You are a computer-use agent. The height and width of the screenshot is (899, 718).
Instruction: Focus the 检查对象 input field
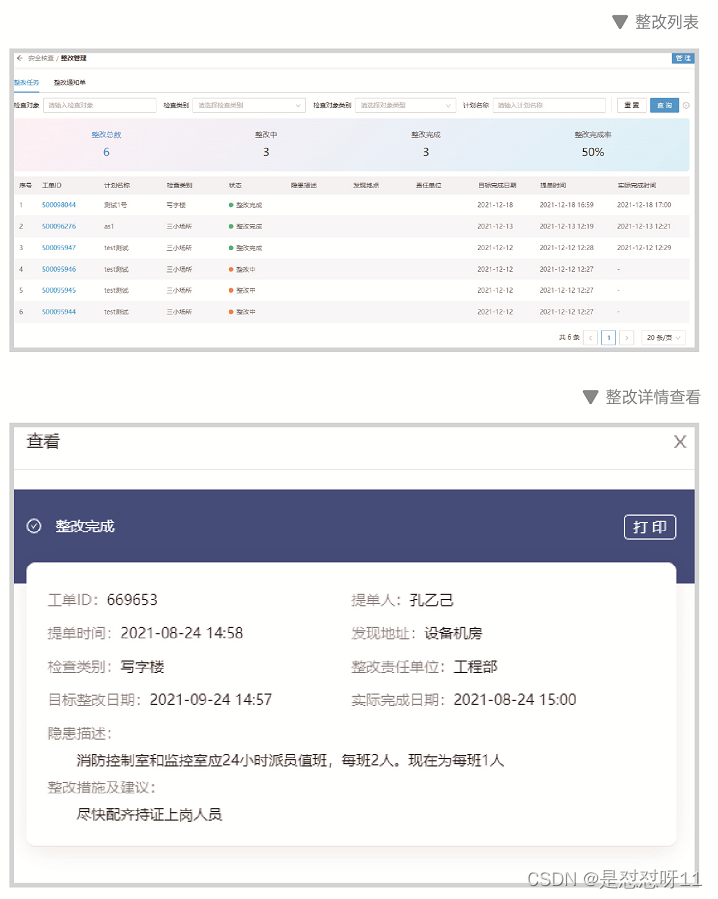point(100,105)
